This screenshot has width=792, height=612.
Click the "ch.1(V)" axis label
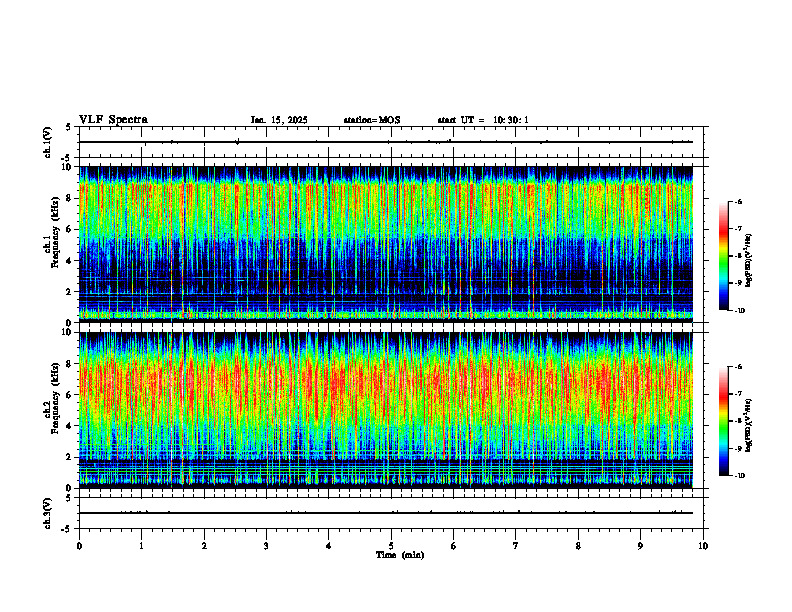pos(48,142)
